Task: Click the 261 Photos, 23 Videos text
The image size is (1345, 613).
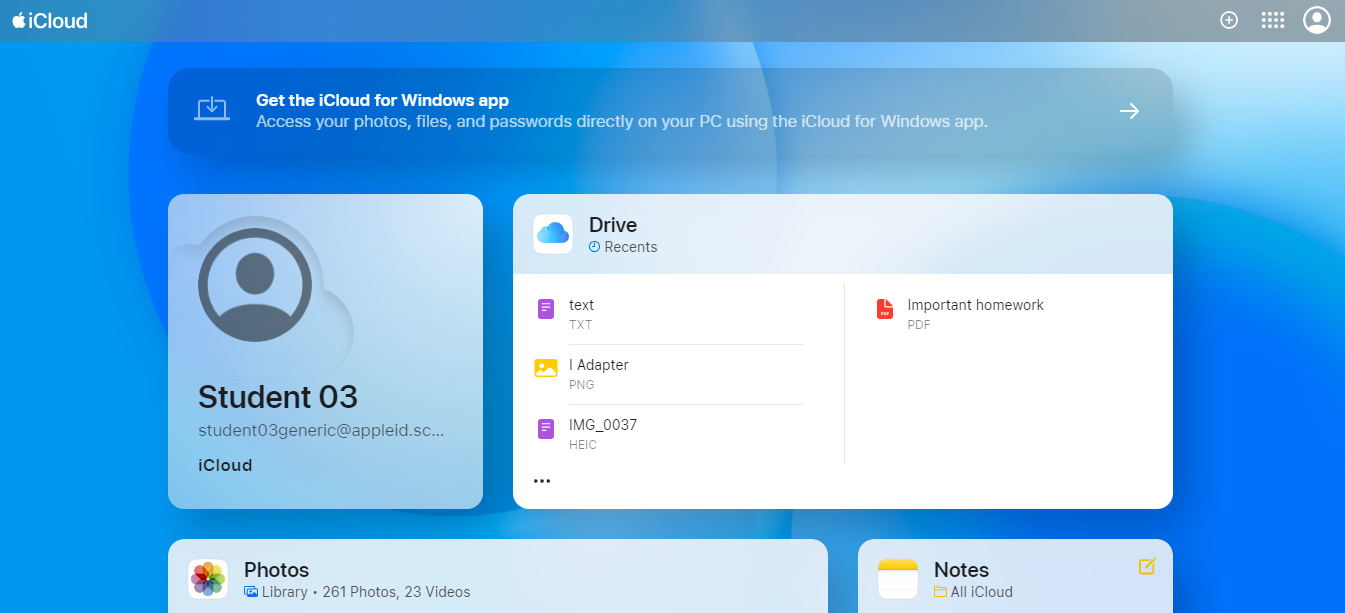Action: (x=397, y=592)
